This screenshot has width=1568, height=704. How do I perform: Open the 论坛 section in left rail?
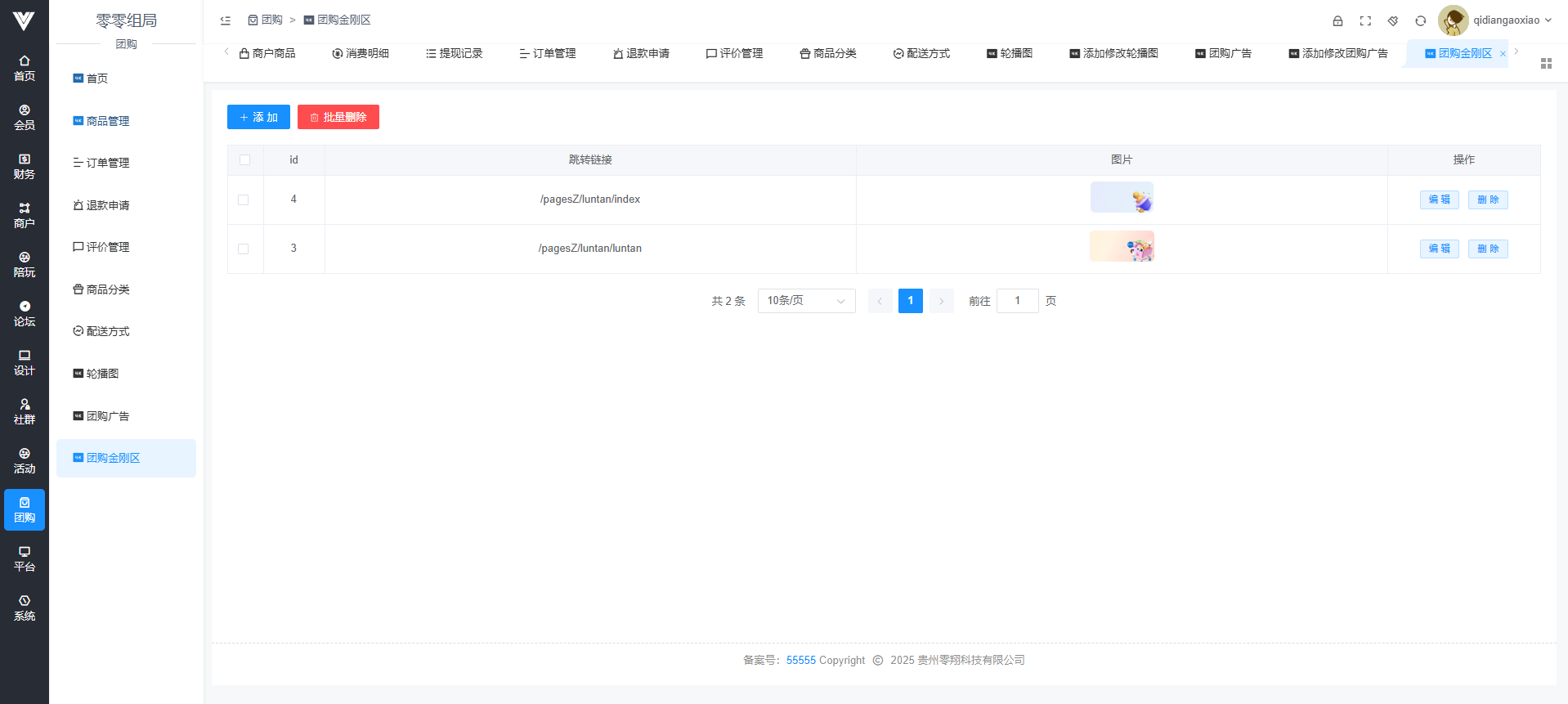point(25,313)
